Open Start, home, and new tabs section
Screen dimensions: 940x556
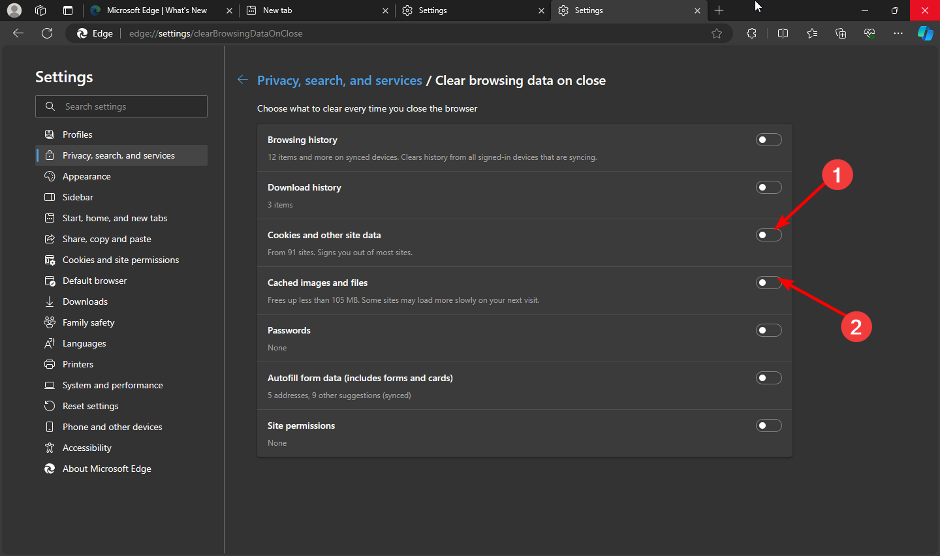coord(122,218)
